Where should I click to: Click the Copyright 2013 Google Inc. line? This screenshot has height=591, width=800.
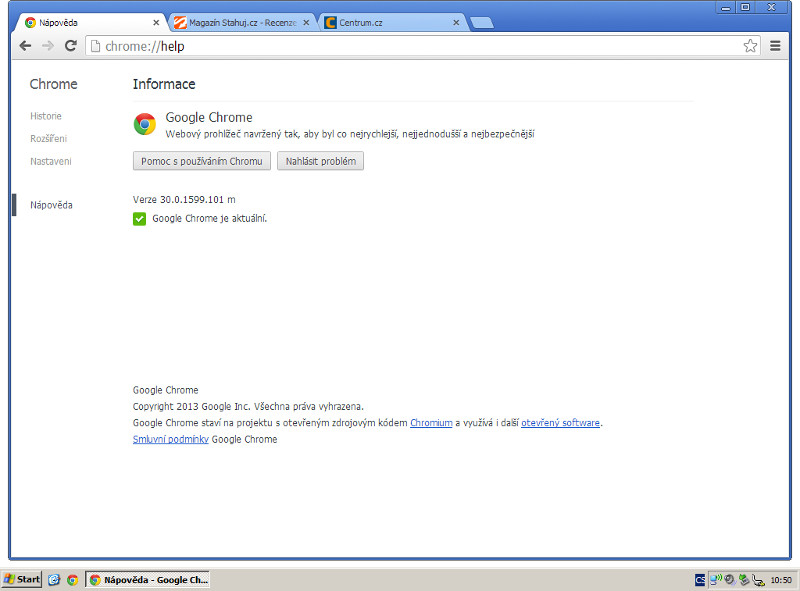(x=248, y=407)
